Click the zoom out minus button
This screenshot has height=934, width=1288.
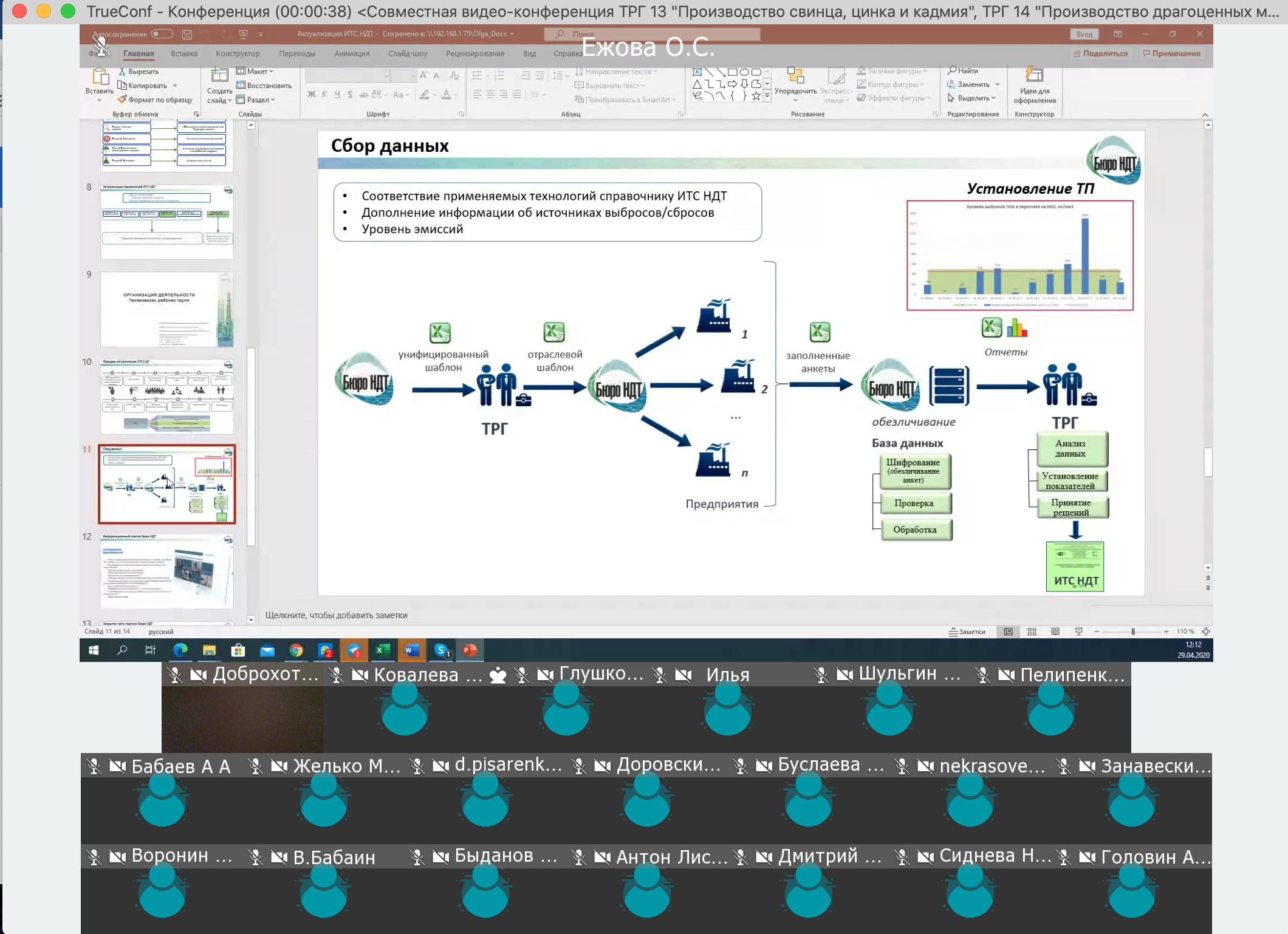(1097, 632)
